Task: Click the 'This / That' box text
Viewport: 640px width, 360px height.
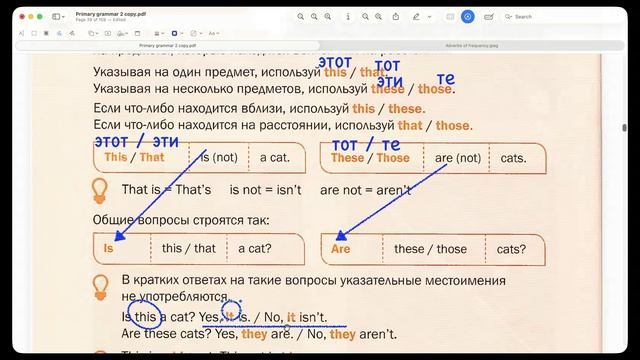Action: [134, 157]
